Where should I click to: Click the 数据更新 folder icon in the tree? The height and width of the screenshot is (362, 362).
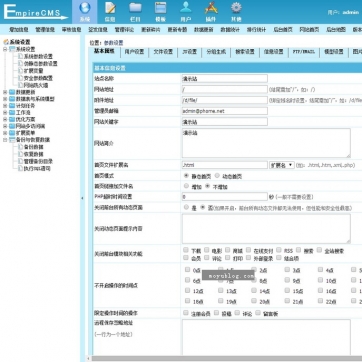coord(12,92)
